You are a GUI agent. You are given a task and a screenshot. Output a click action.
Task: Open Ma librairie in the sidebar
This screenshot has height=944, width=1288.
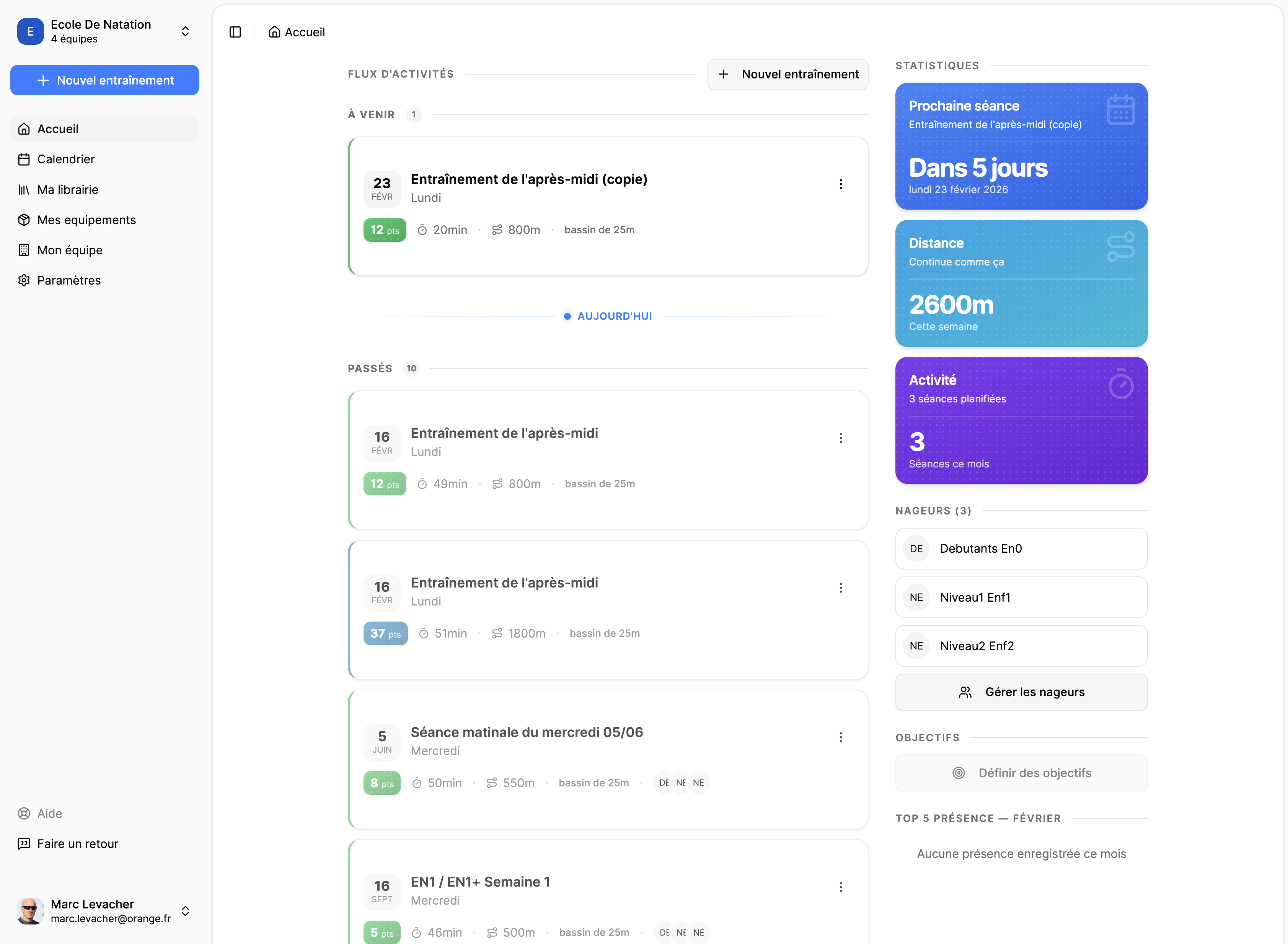click(x=67, y=190)
